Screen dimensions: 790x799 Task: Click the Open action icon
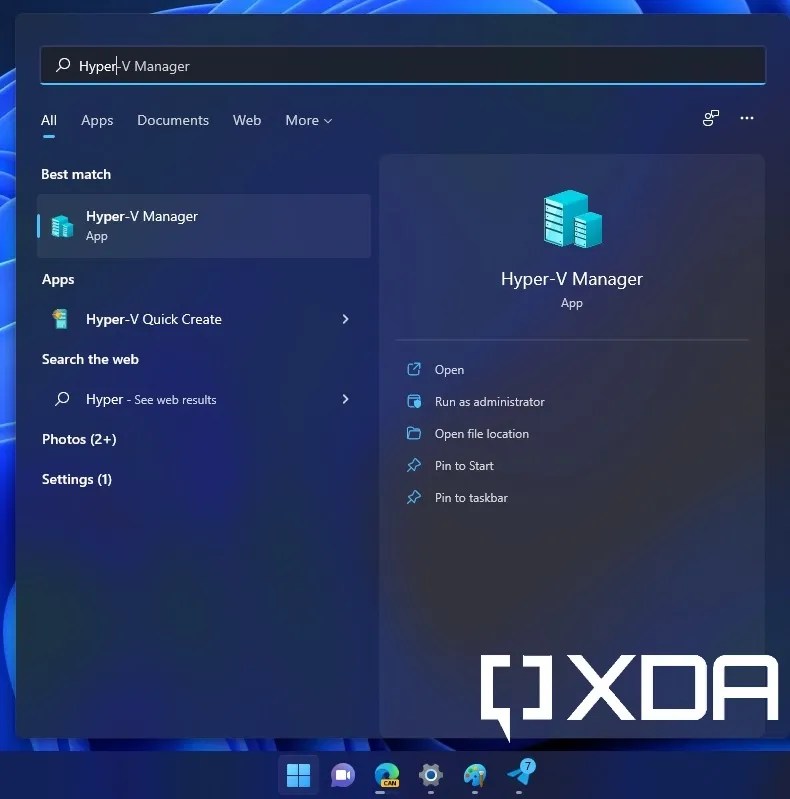(x=414, y=369)
